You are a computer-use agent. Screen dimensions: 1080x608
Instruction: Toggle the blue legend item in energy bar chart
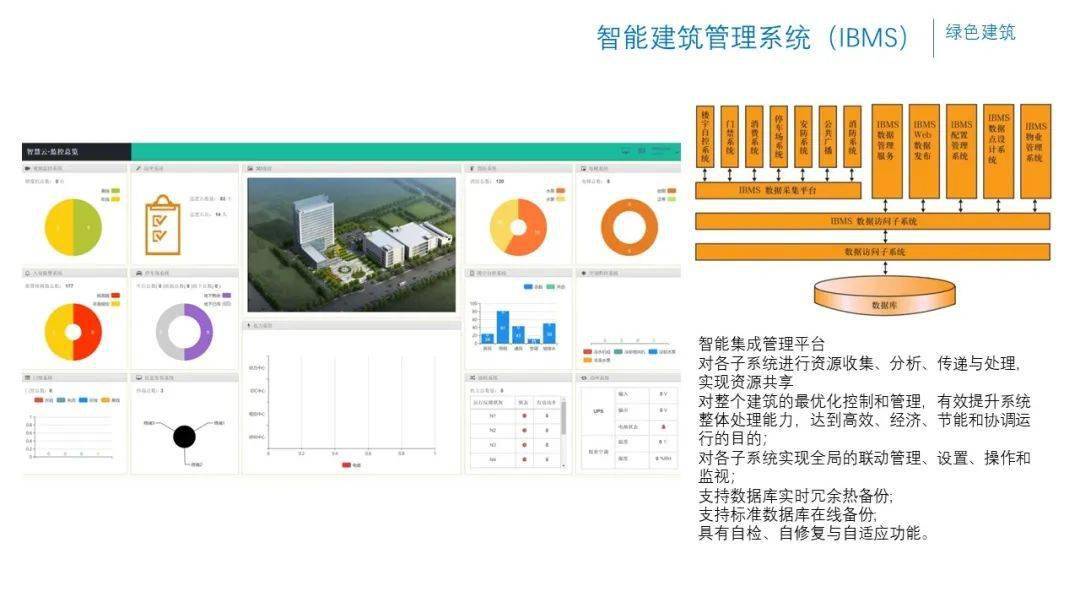[531, 286]
